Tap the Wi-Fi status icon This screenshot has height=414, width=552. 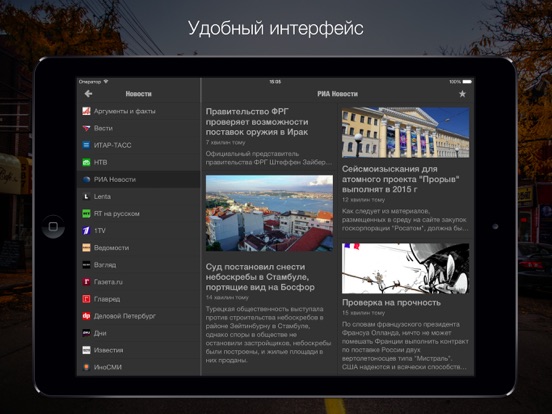point(106,82)
